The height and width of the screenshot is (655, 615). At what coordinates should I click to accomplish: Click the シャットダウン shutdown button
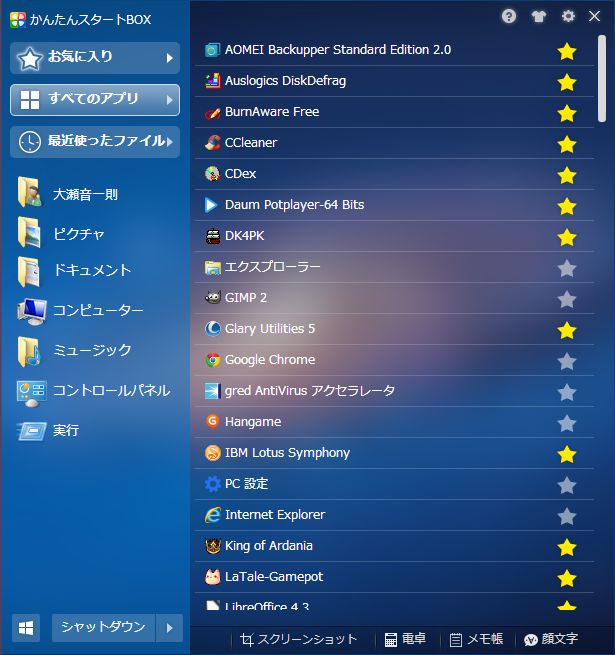tap(103, 627)
